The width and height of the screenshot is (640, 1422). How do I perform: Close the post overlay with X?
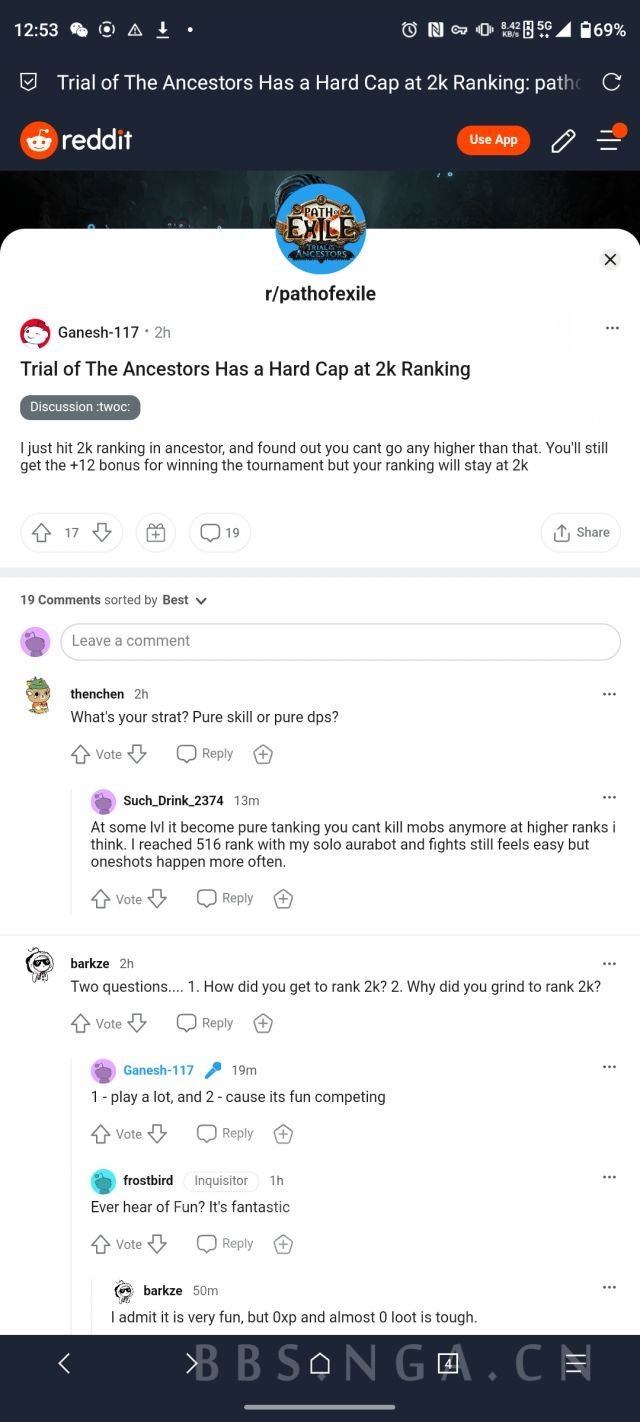coord(610,260)
